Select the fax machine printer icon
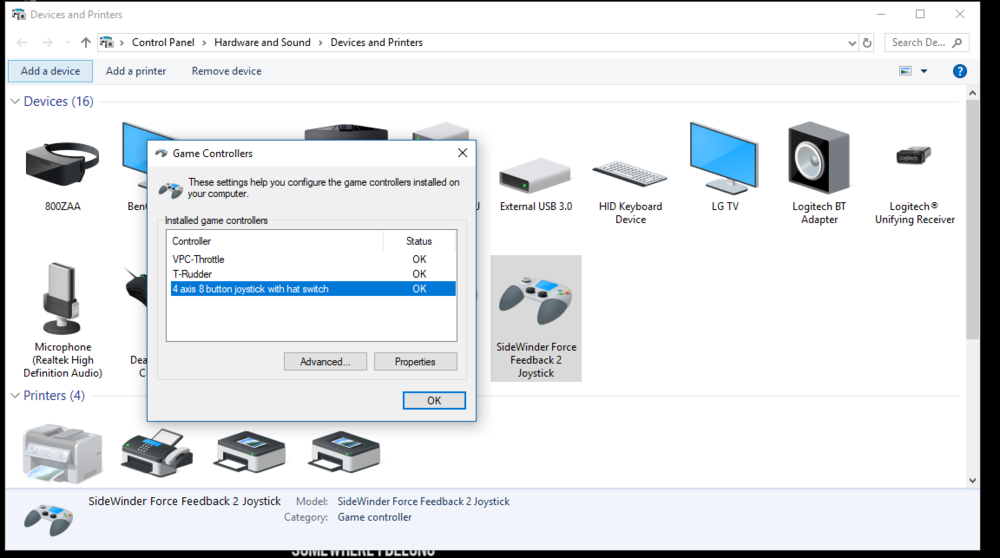1000x558 pixels. pos(156,452)
